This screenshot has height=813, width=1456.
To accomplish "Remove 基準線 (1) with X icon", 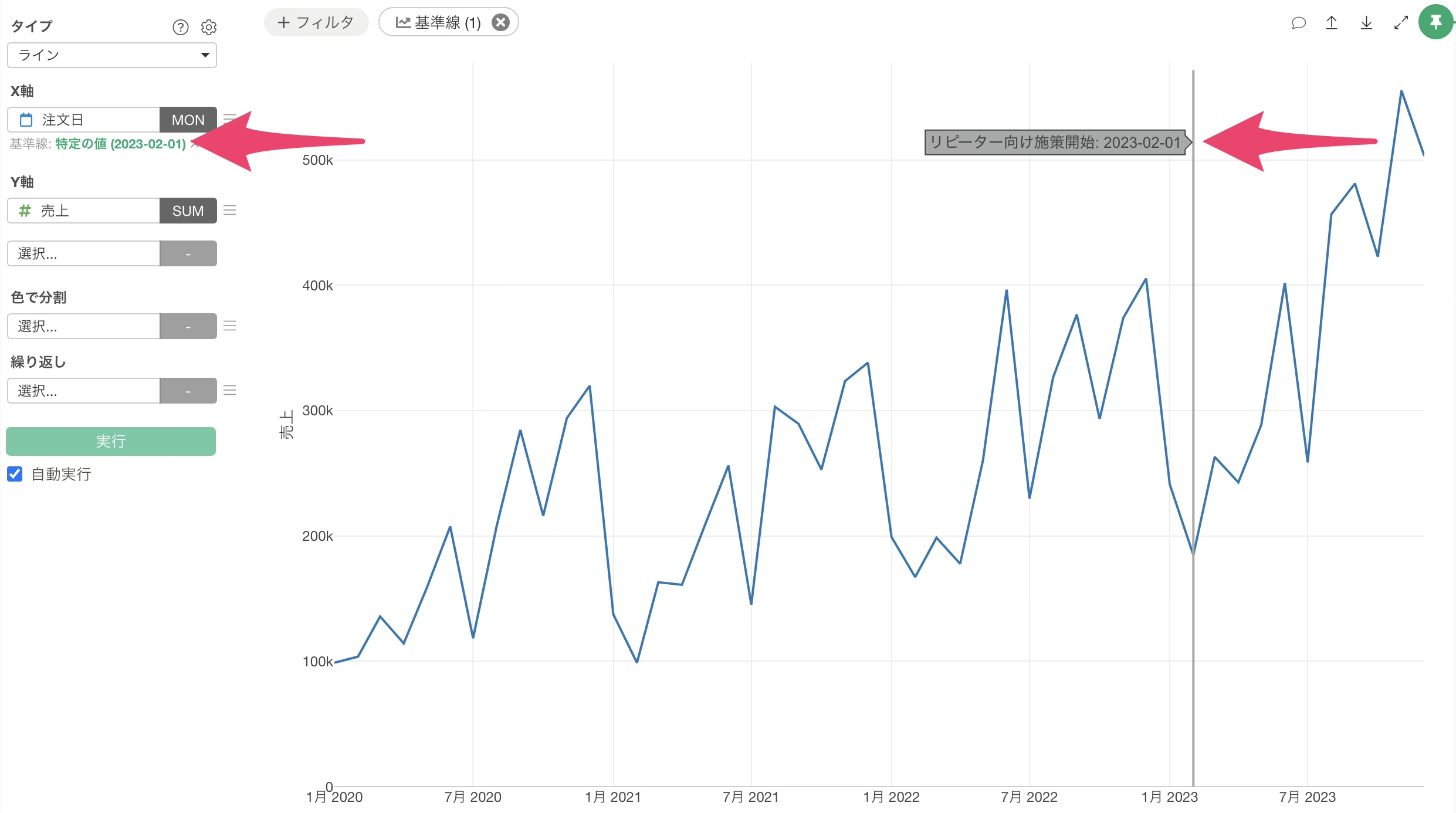I will pos(500,22).
